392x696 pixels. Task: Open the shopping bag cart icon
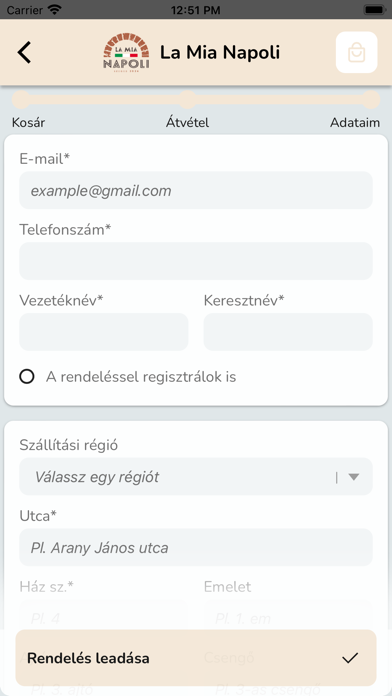click(356, 52)
